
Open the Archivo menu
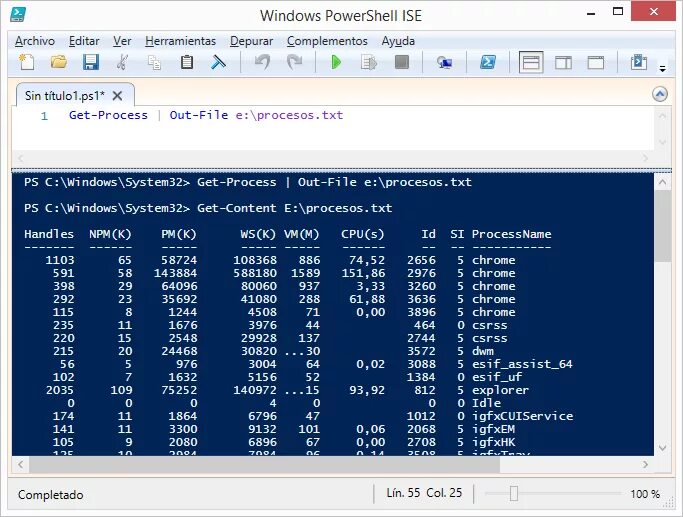[x=35, y=41]
